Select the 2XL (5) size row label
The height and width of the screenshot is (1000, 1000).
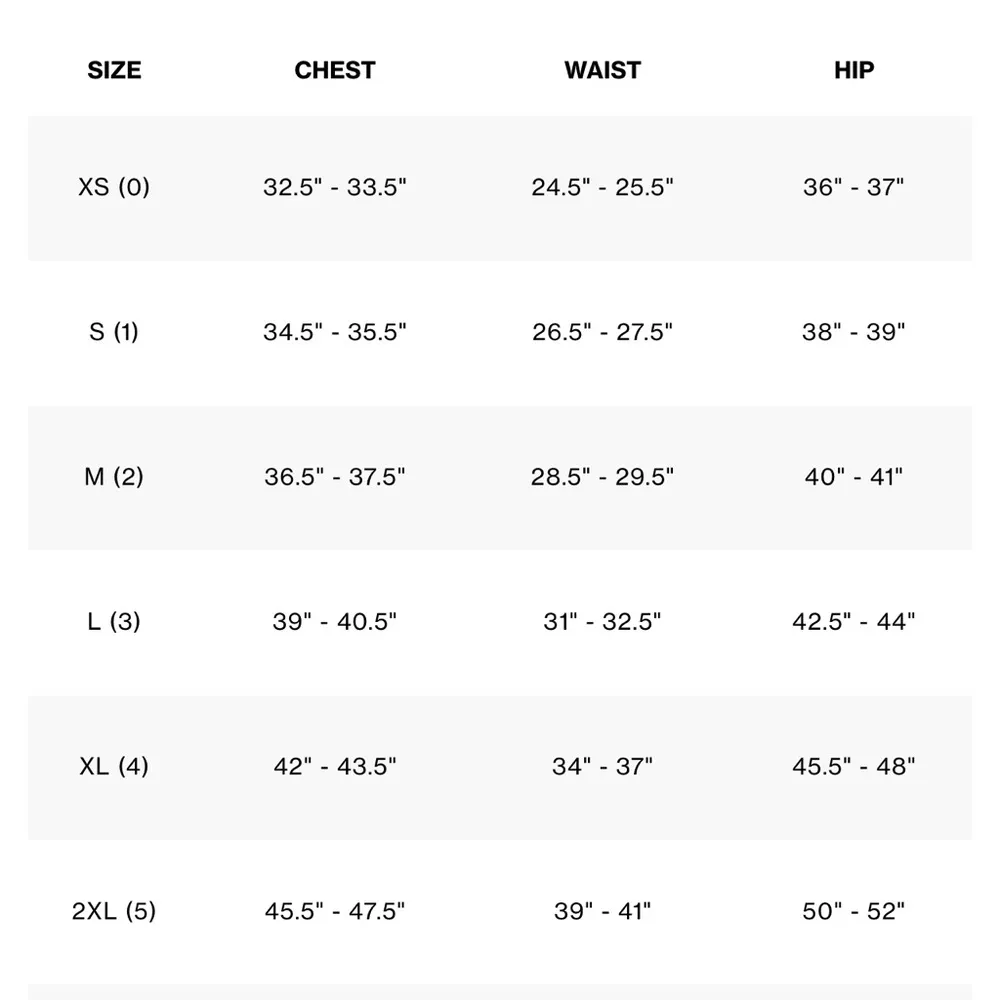point(114,912)
